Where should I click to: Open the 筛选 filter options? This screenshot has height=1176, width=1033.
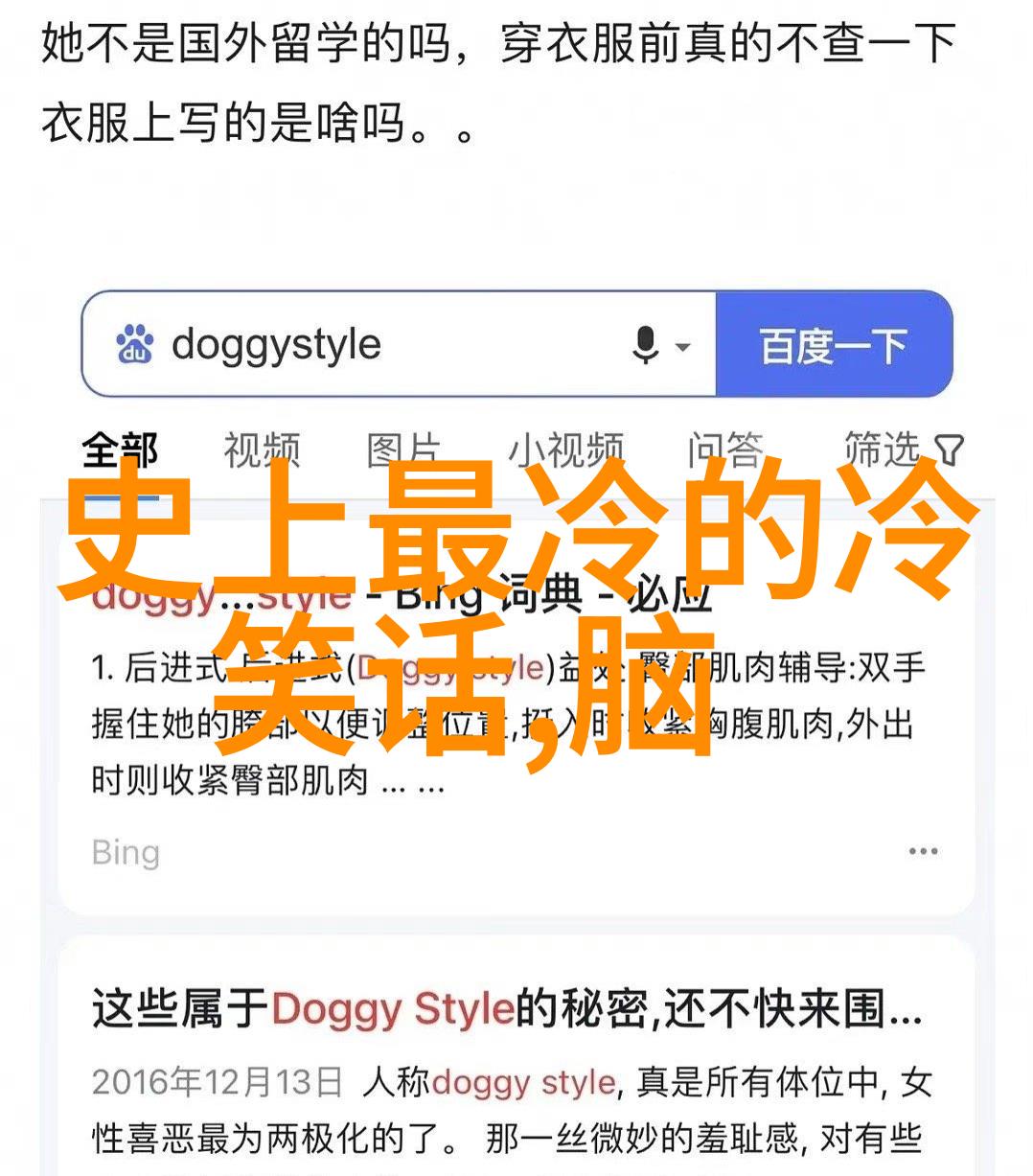pyautogui.click(x=904, y=450)
